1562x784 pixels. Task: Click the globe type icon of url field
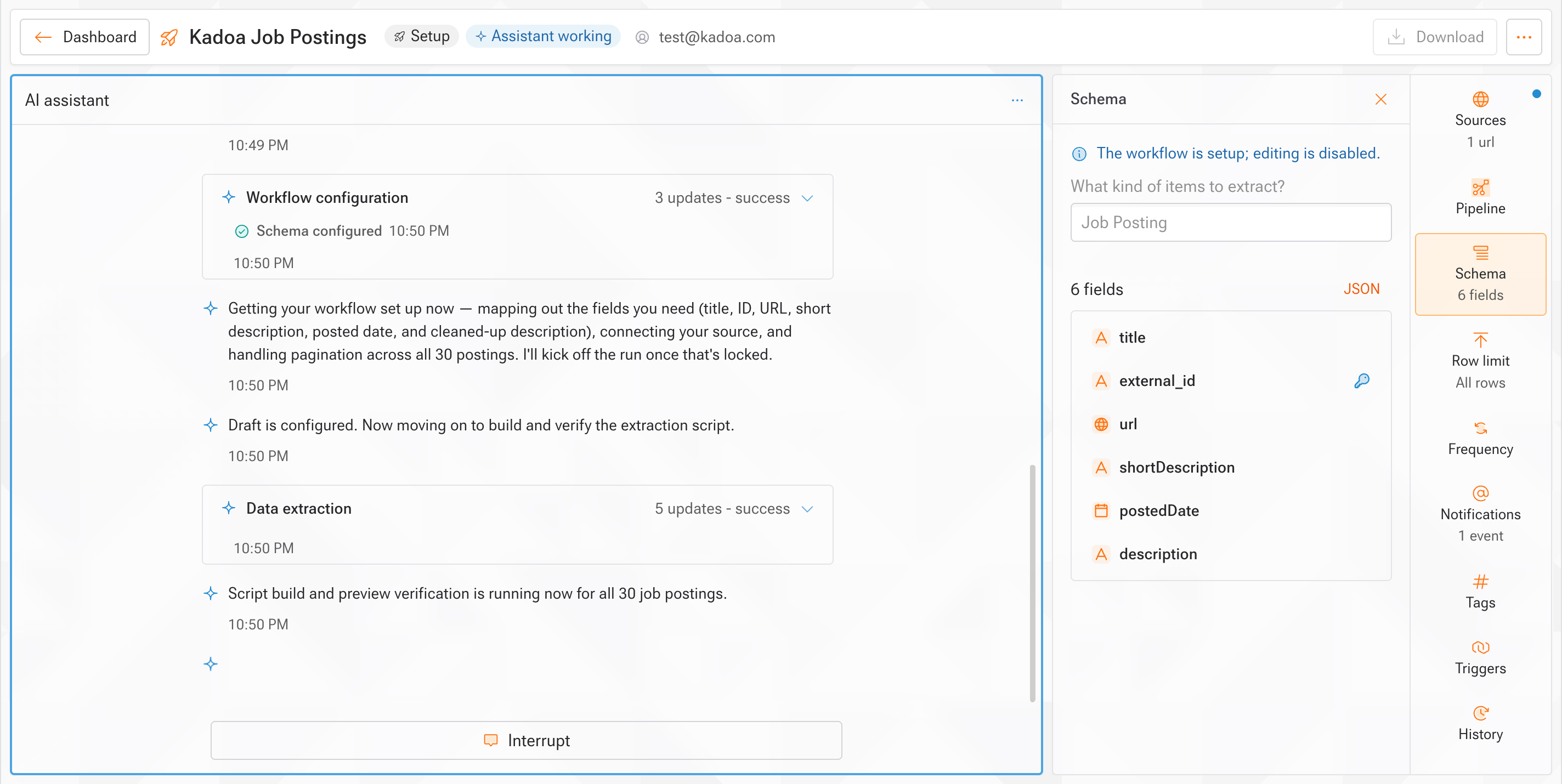point(1101,424)
